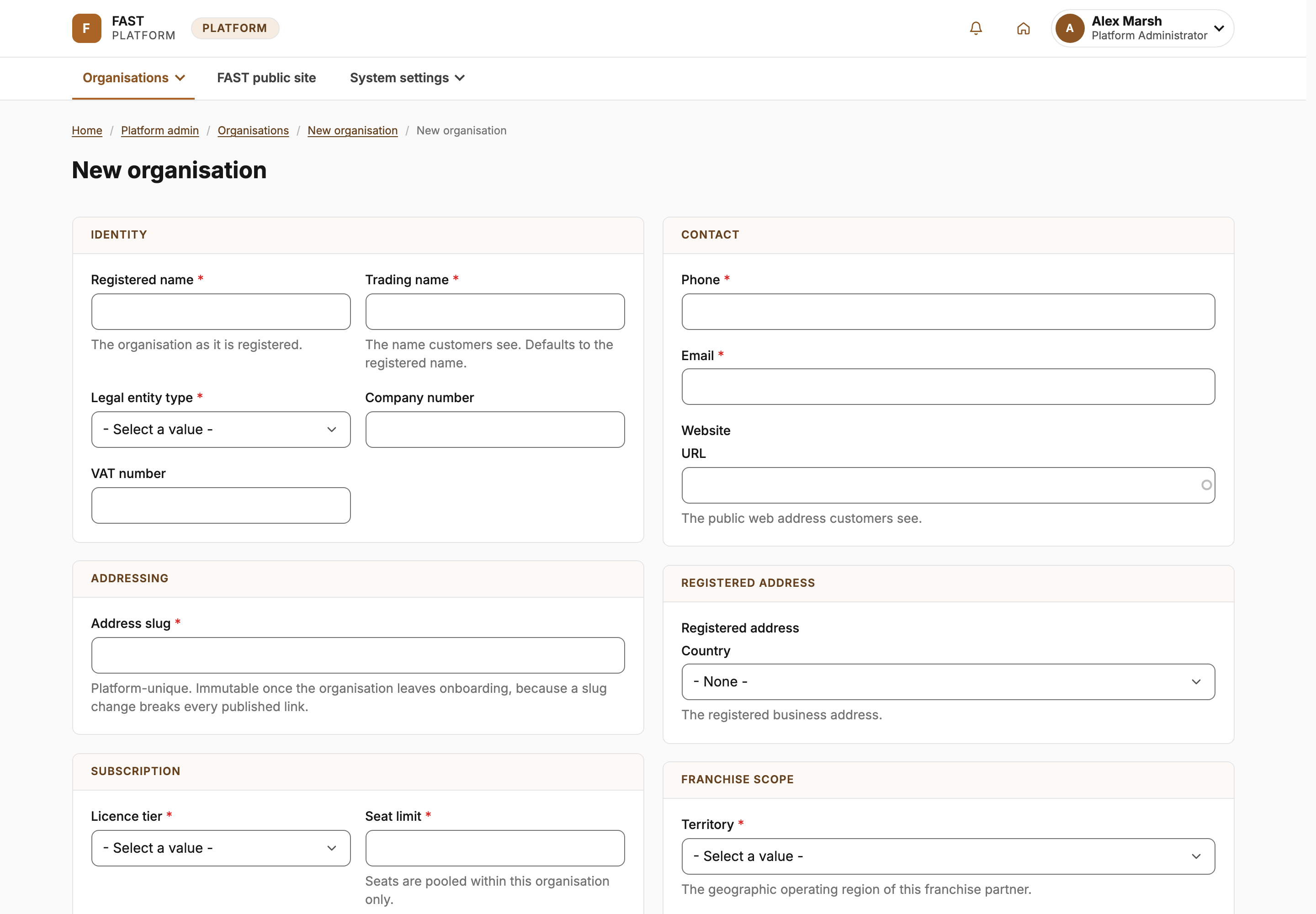Open the notifications bell icon
Screen dimensions: 1316x914
pyautogui.click(x=976, y=28)
